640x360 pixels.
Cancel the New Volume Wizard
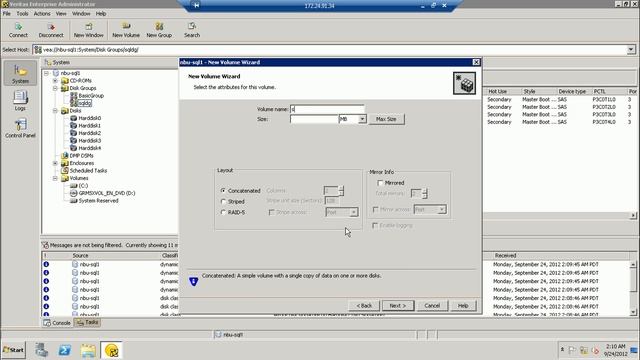coord(432,306)
